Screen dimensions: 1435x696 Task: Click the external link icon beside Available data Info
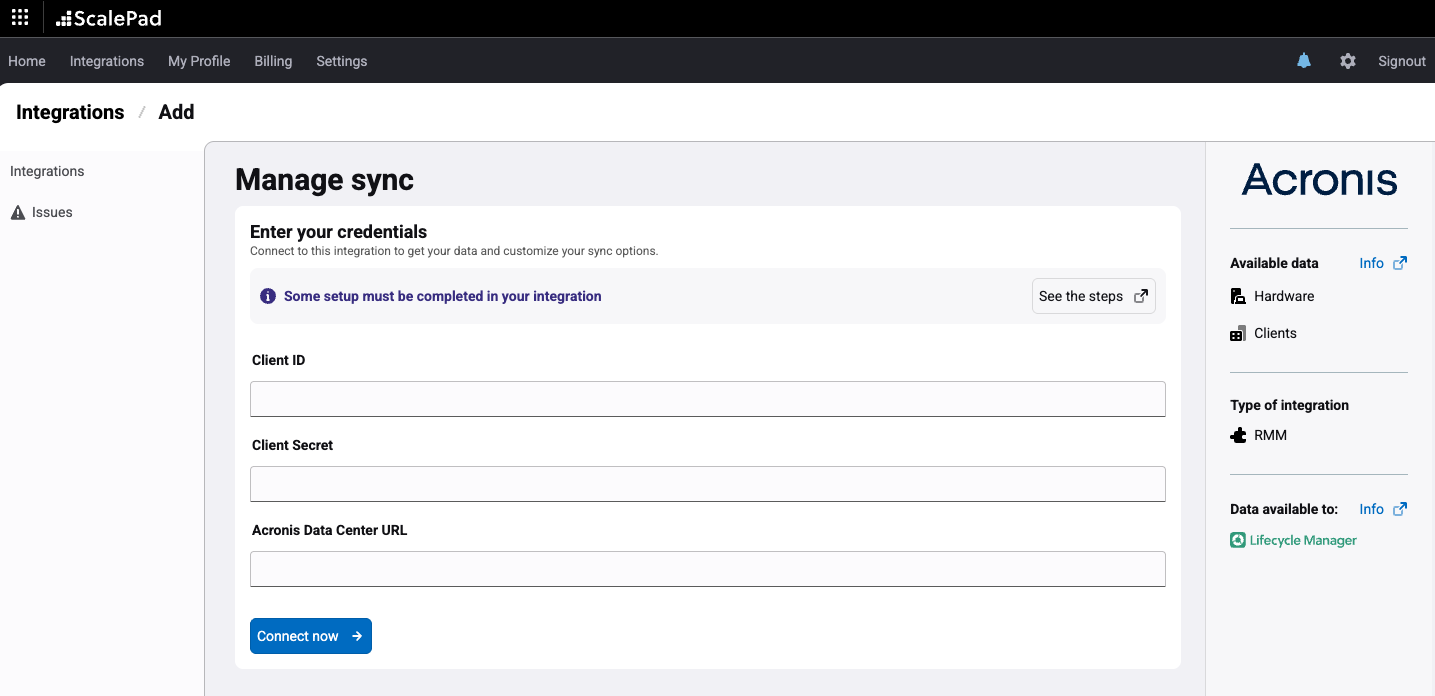1400,263
